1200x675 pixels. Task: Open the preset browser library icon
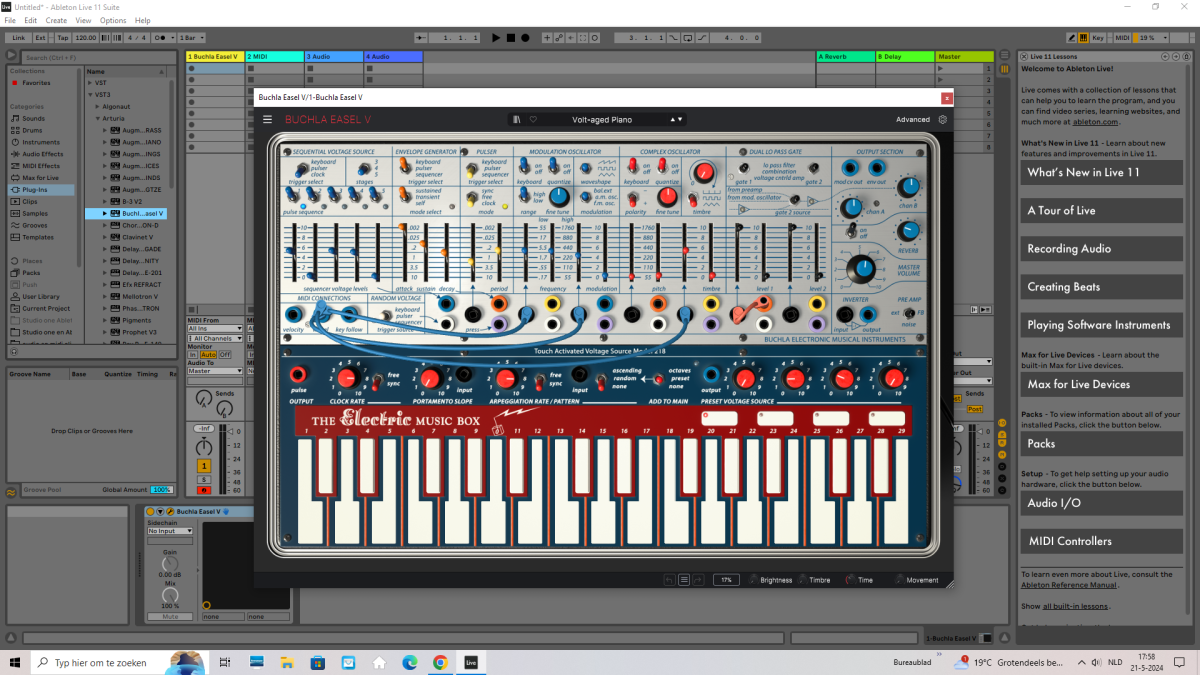pyautogui.click(x=516, y=119)
